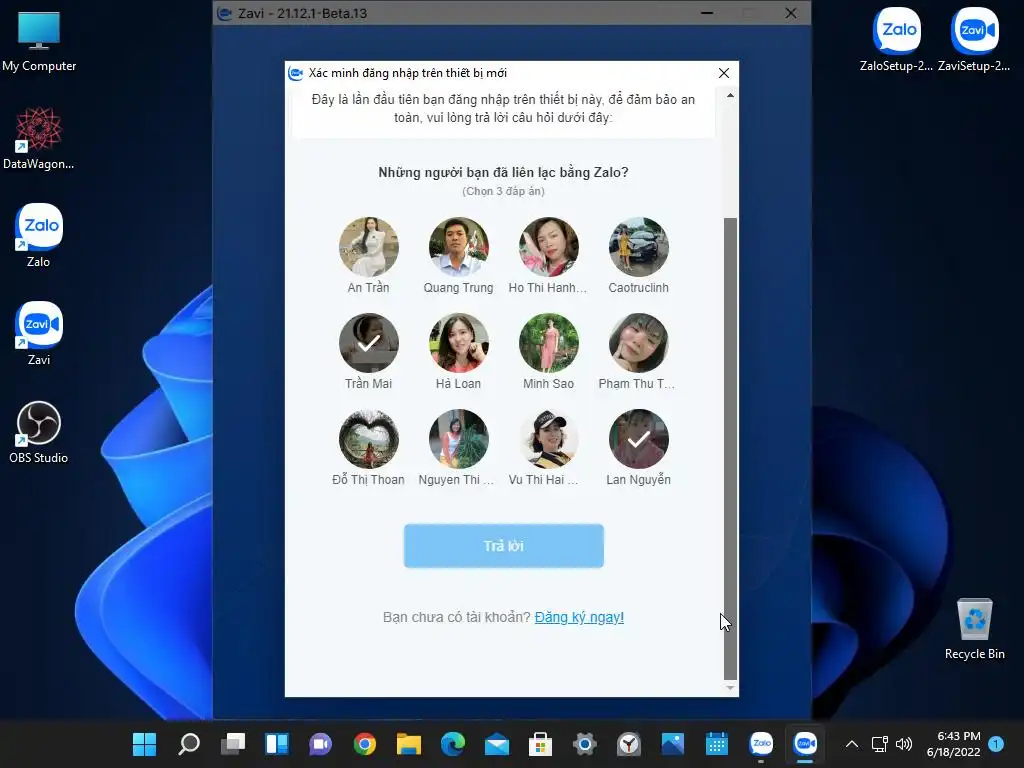Open Zalo desktop shortcut
1024x768 pixels.
(39, 236)
